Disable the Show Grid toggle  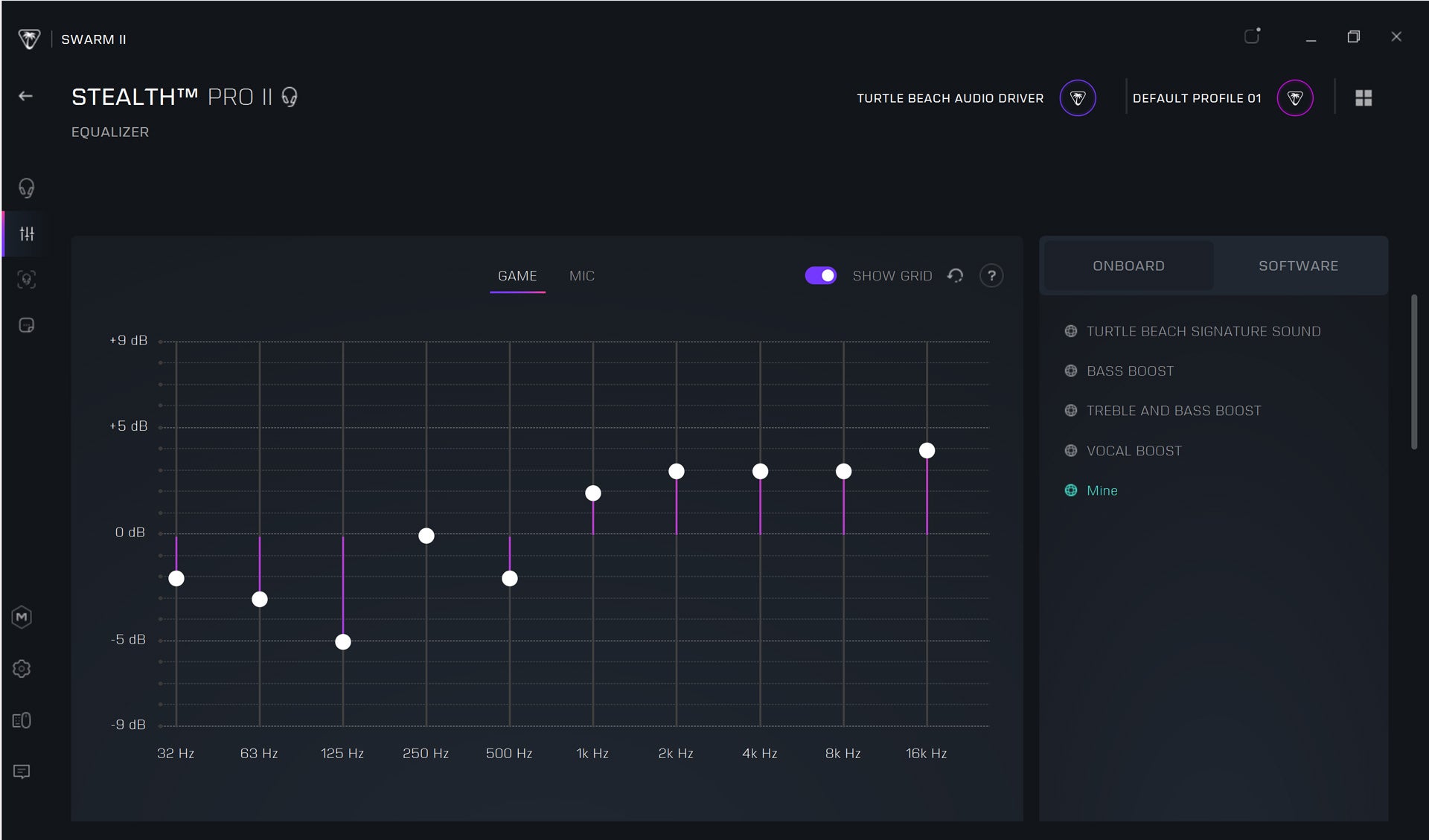coord(821,276)
